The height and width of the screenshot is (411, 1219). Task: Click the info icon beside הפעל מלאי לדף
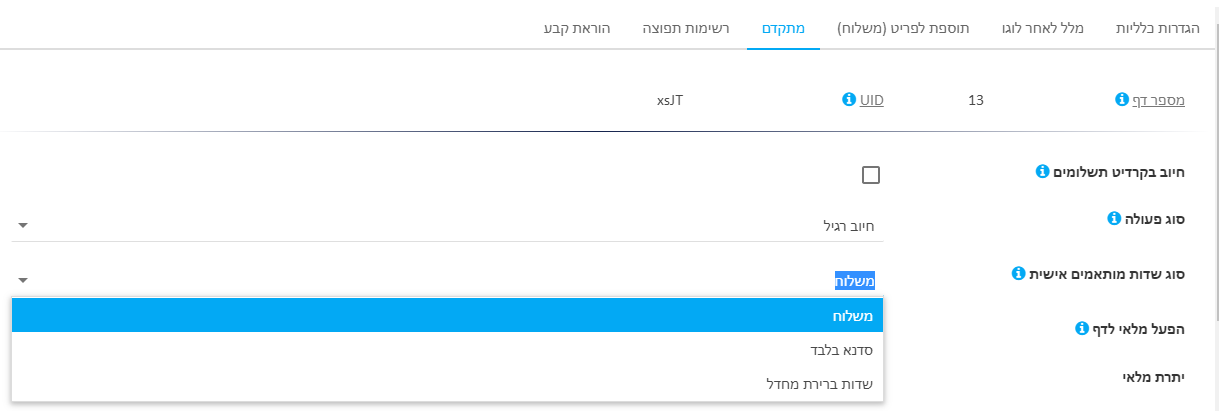click(1081, 328)
